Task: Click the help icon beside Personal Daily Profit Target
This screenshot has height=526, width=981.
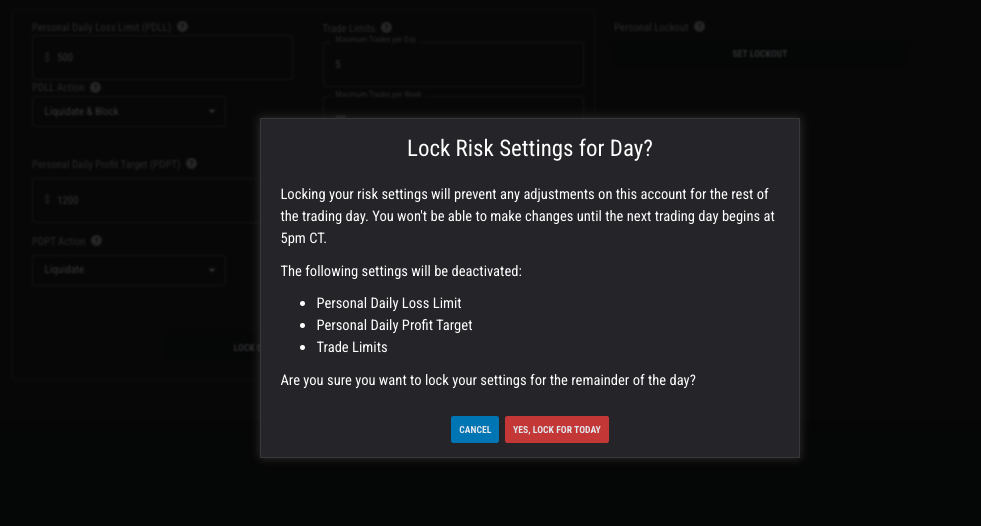Action: [191, 164]
